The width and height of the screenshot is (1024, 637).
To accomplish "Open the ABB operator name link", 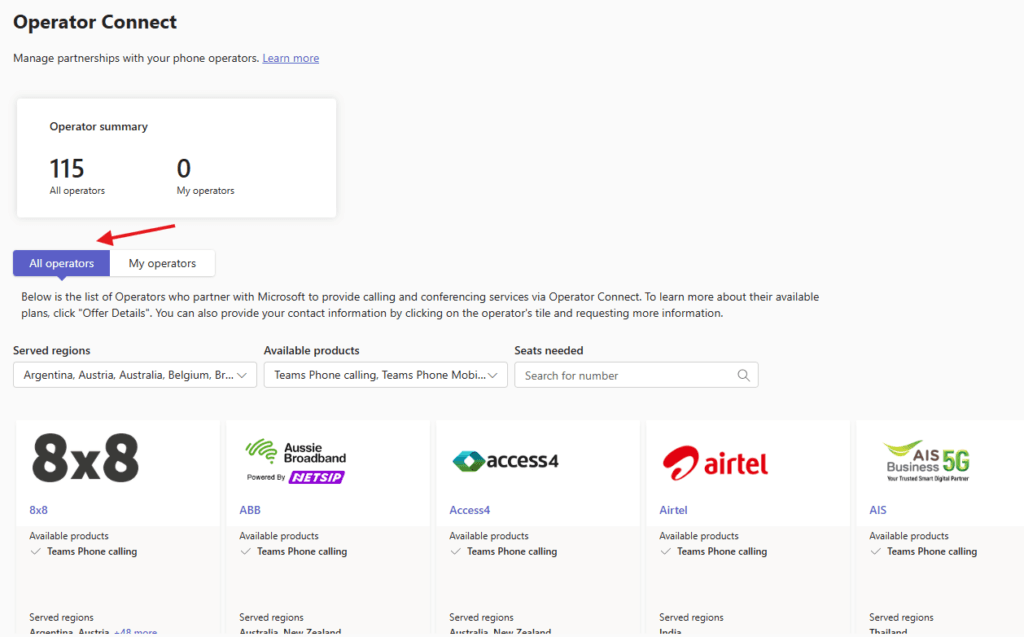I will [250, 510].
